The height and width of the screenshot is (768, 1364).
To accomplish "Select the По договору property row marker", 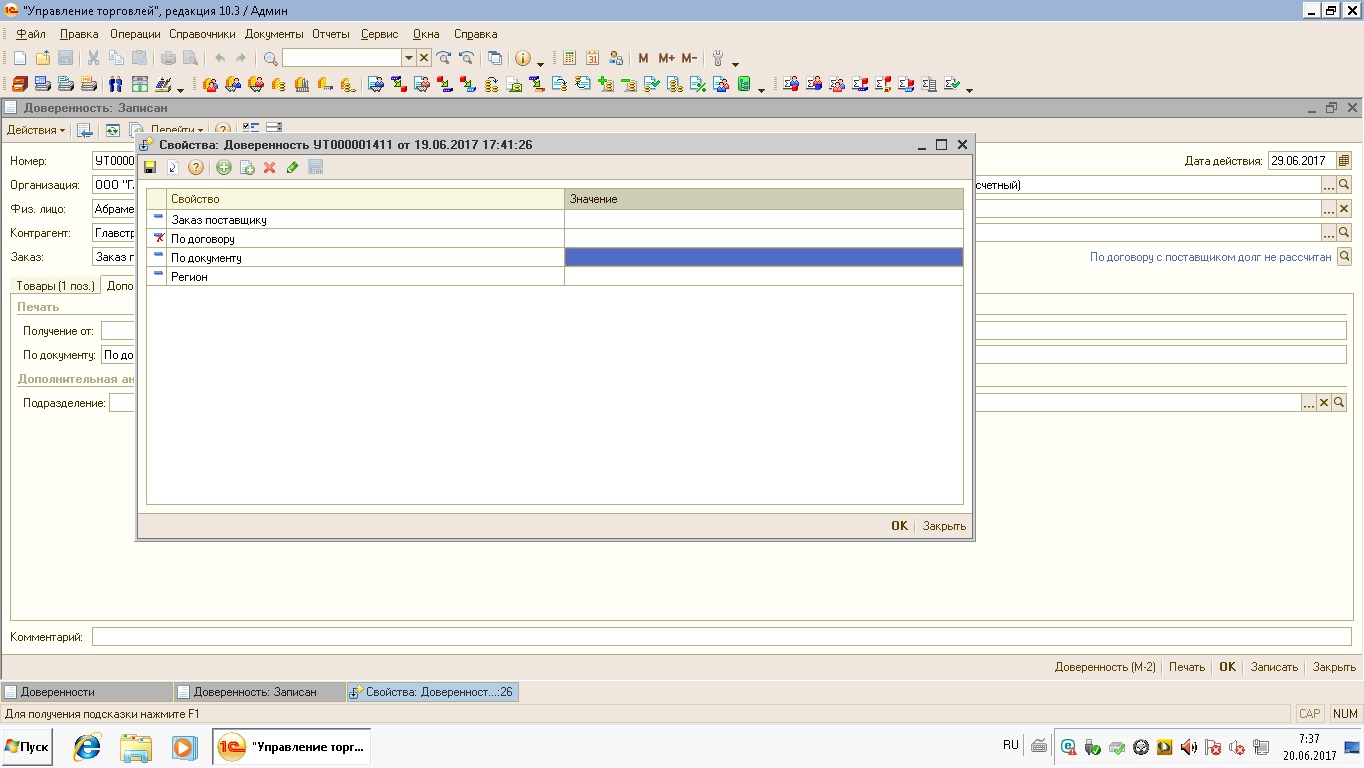I will point(158,239).
